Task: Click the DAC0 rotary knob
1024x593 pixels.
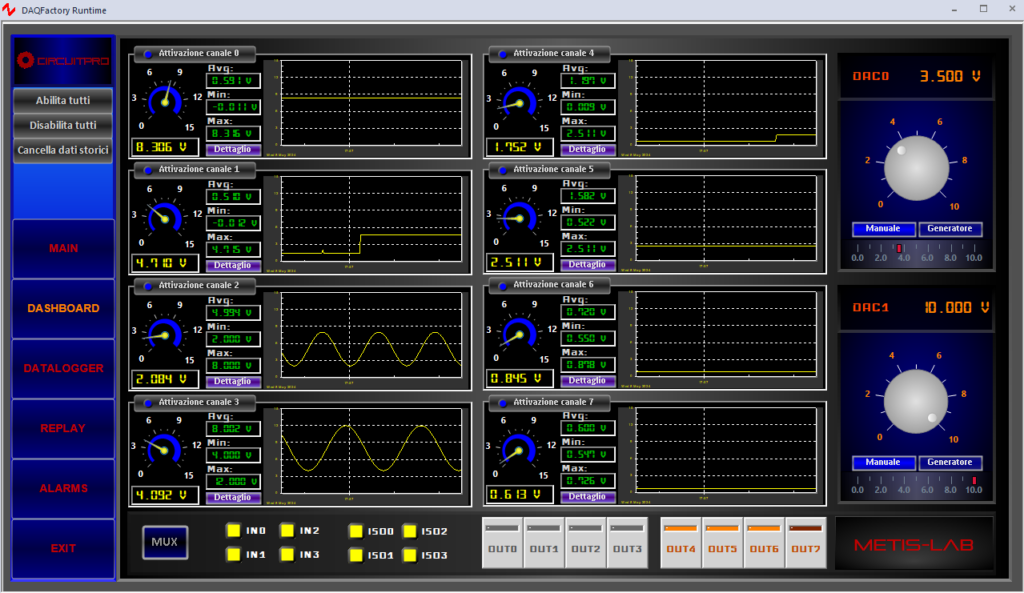Action: (917, 167)
